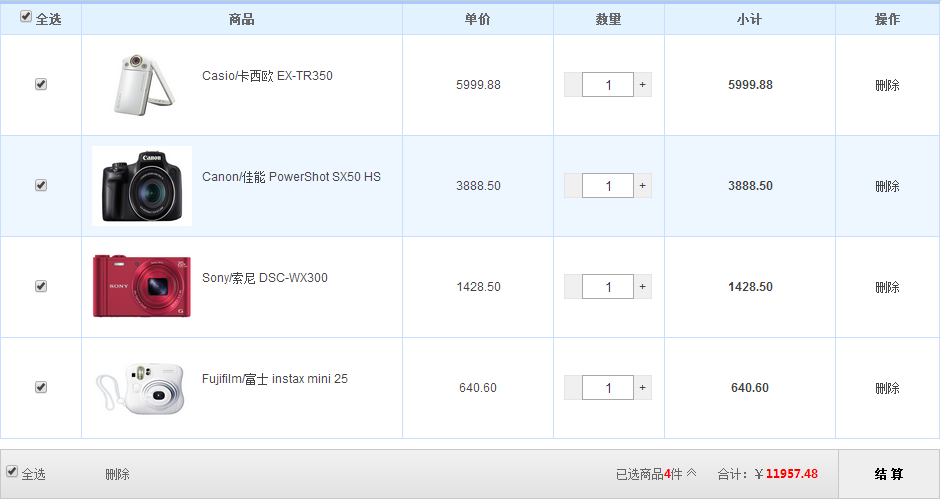The width and height of the screenshot is (941, 500).
Task: Open the Sony/索尼 DSC-WX300 product name
Action: (265, 278)
